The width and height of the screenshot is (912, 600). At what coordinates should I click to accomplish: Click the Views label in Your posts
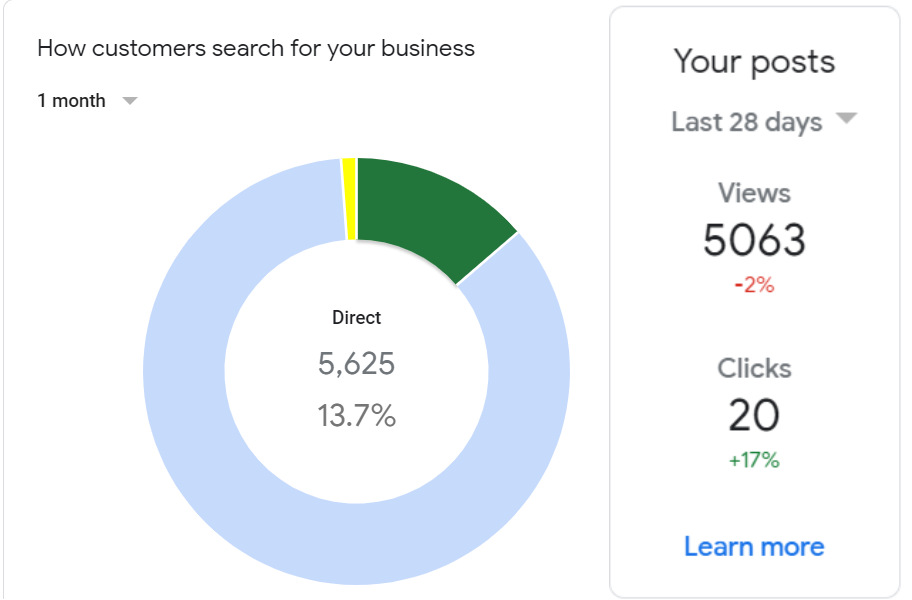(x=754, y=193)
